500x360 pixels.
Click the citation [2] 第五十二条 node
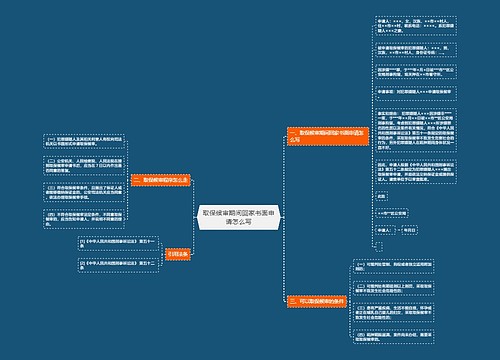(118, 265)
